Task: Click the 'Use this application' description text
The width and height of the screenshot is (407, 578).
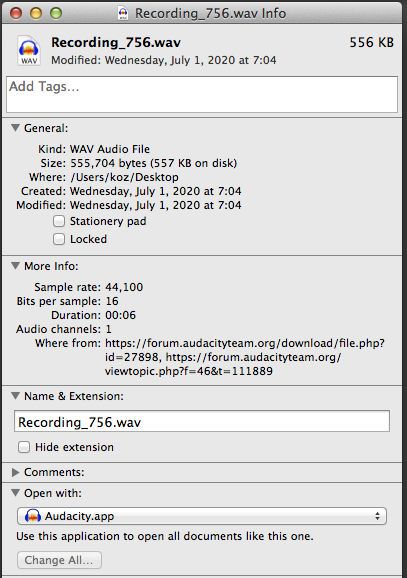Action: point(165,536)
